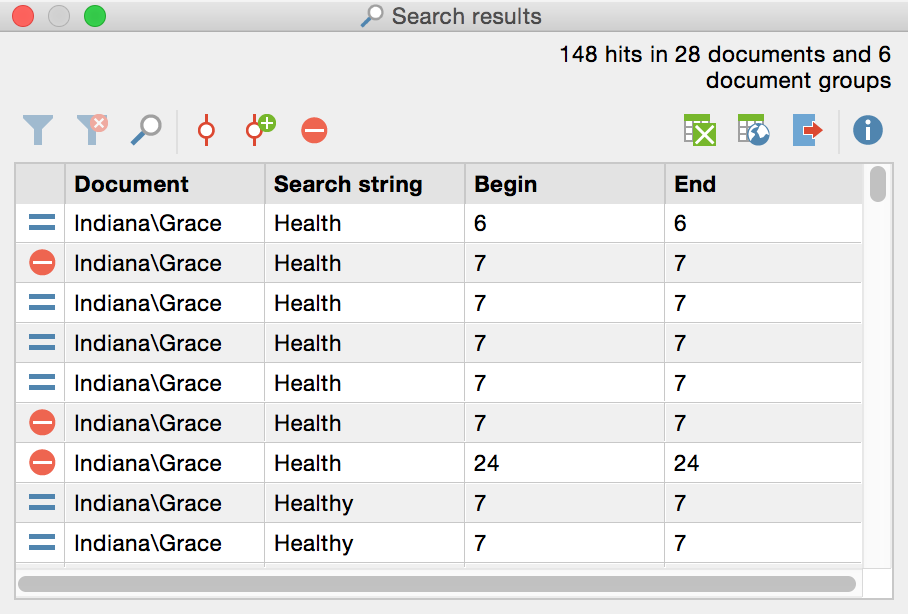908x614 pixels.
Task: Click the Health cell in row beginning at 24
Action: (x=365, y=463)
